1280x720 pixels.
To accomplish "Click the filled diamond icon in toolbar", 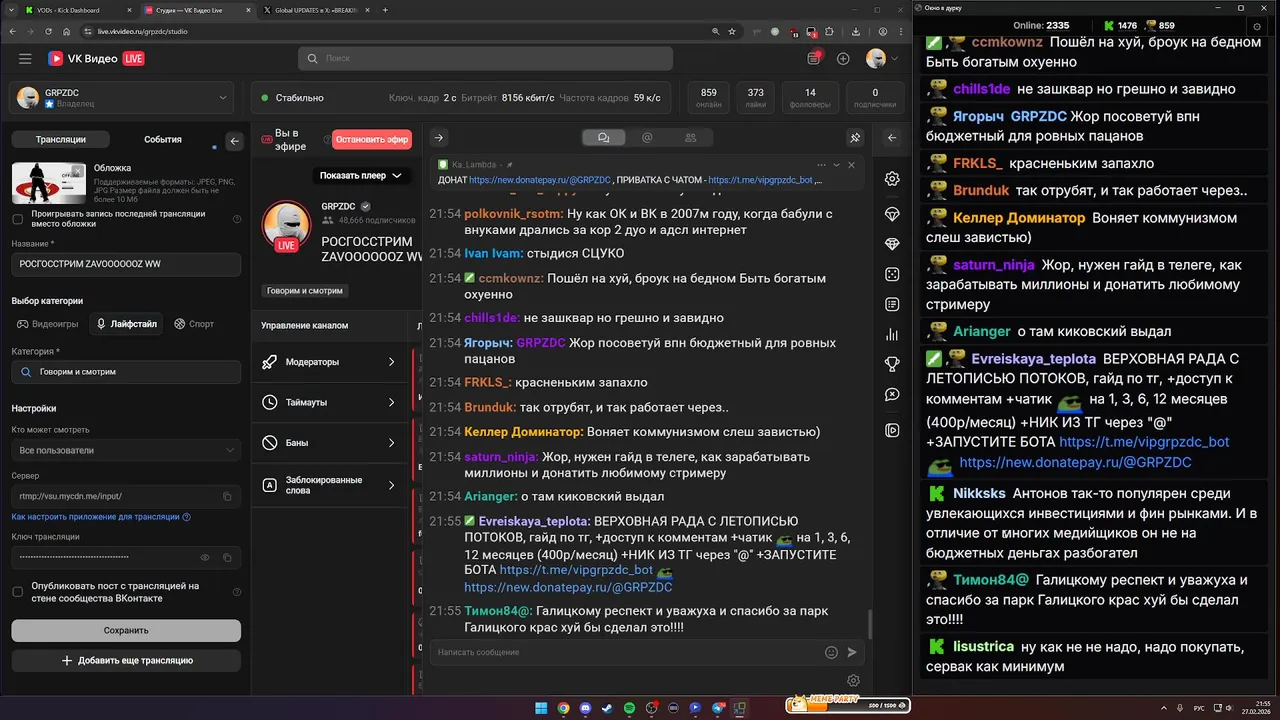I will [892, 244].
